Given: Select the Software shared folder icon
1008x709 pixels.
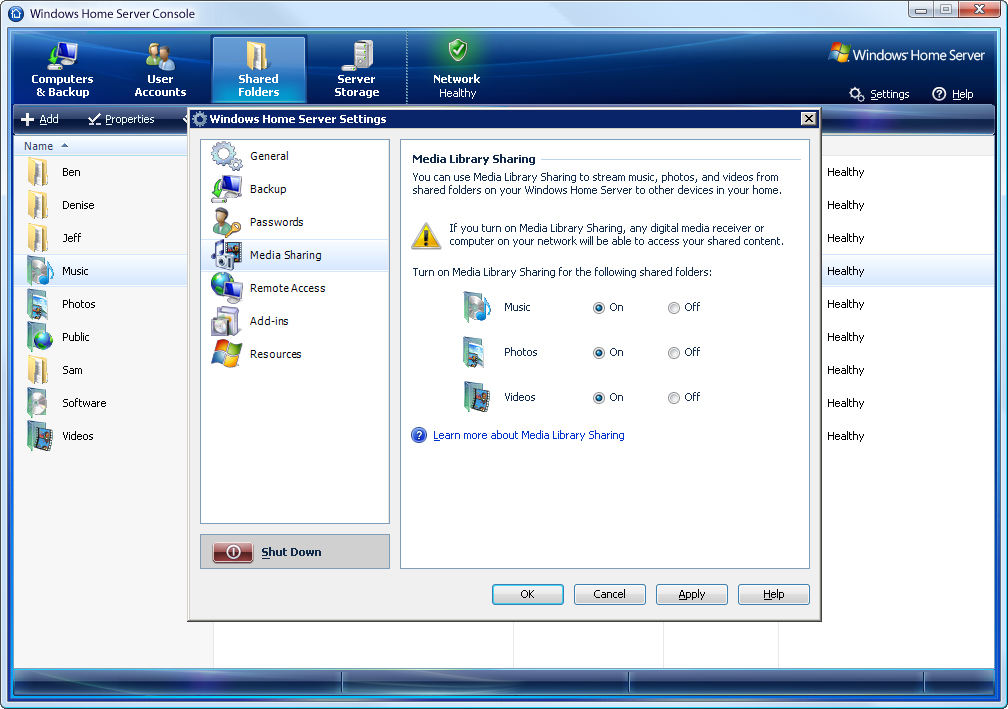Looking at the screenshot, I should click(x=38, y=403).
